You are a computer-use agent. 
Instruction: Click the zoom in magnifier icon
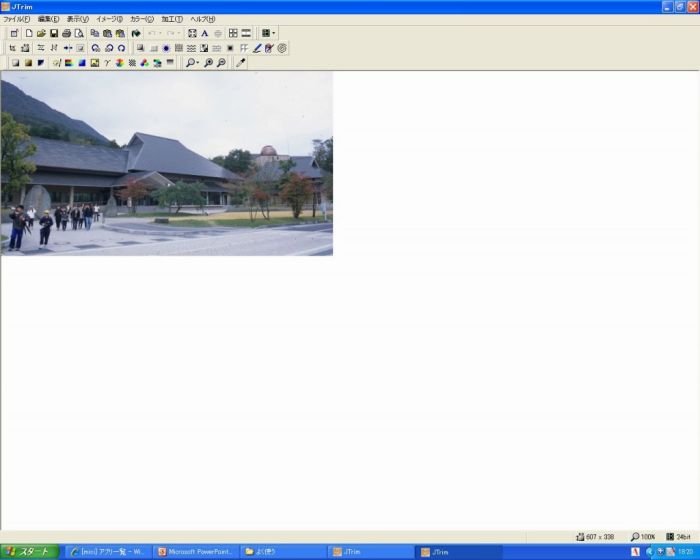click(208, 62)
